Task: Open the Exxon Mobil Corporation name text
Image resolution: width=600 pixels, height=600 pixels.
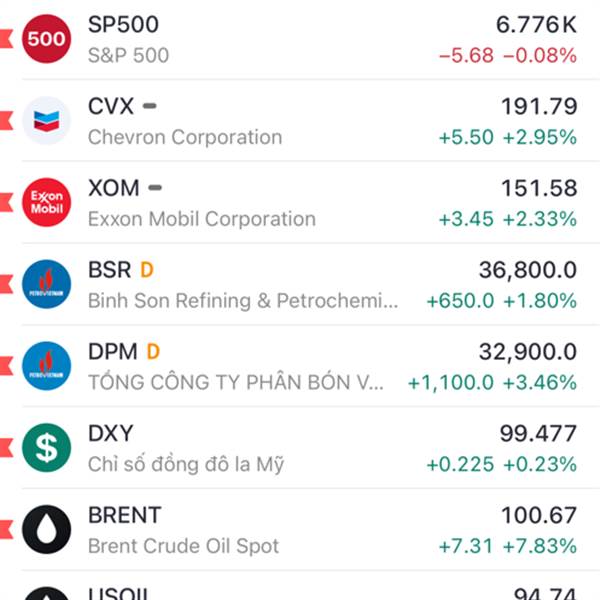Action: click(201, 219)
